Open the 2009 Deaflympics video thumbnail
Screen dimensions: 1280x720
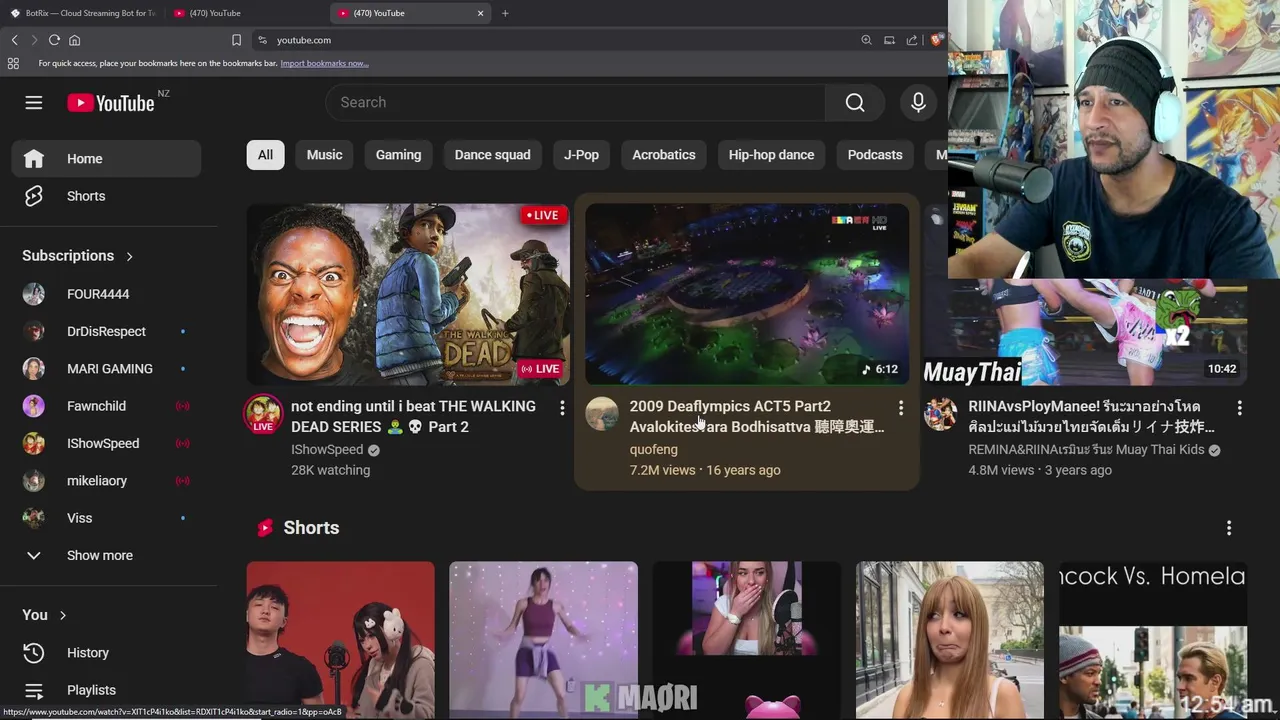click(747, 294)
